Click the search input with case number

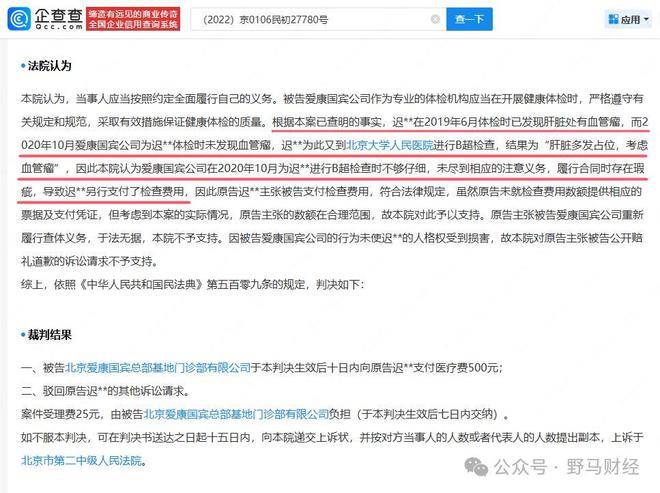coord(318,19)
